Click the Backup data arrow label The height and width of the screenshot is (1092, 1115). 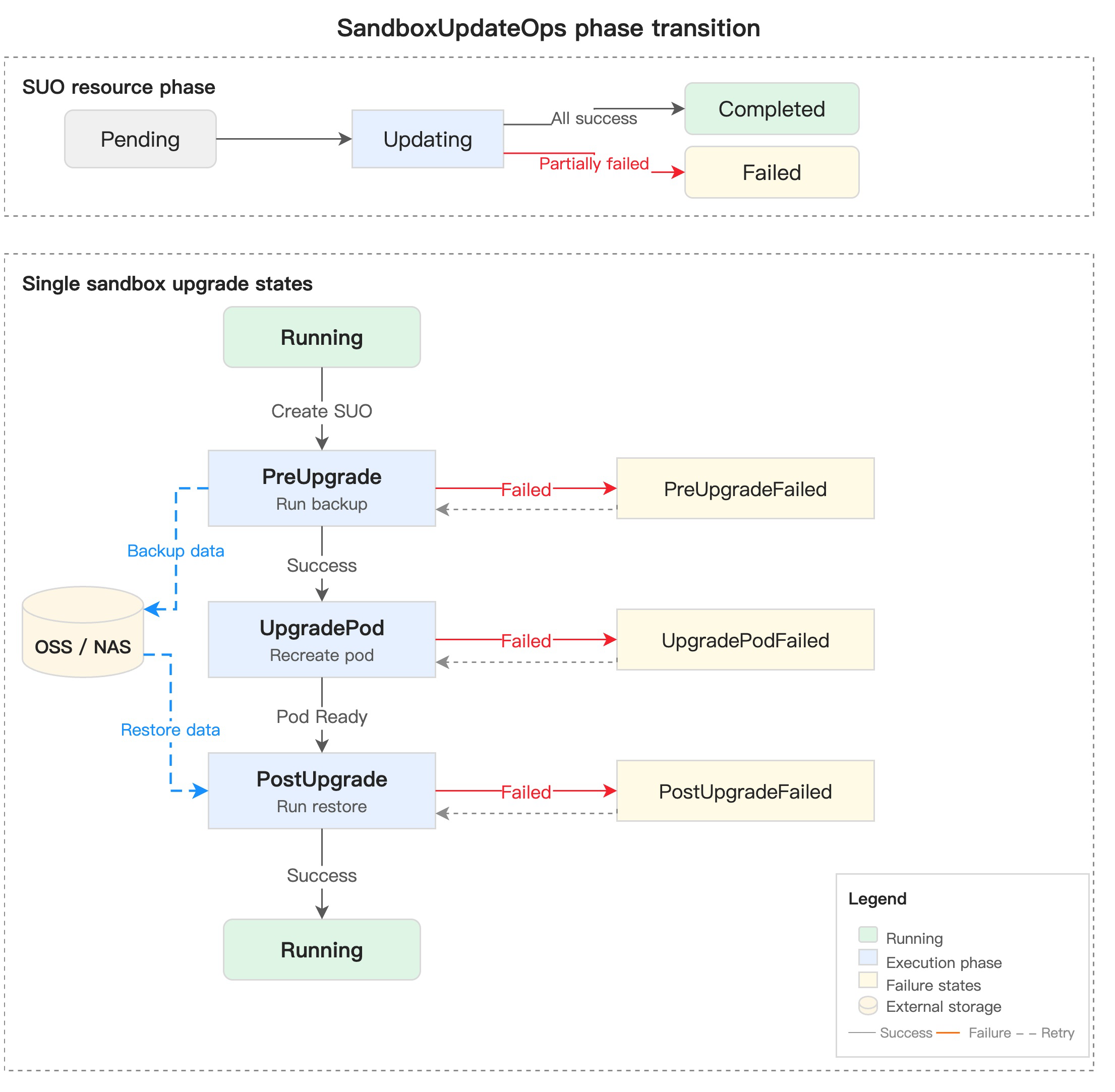(x=175, y=551)
